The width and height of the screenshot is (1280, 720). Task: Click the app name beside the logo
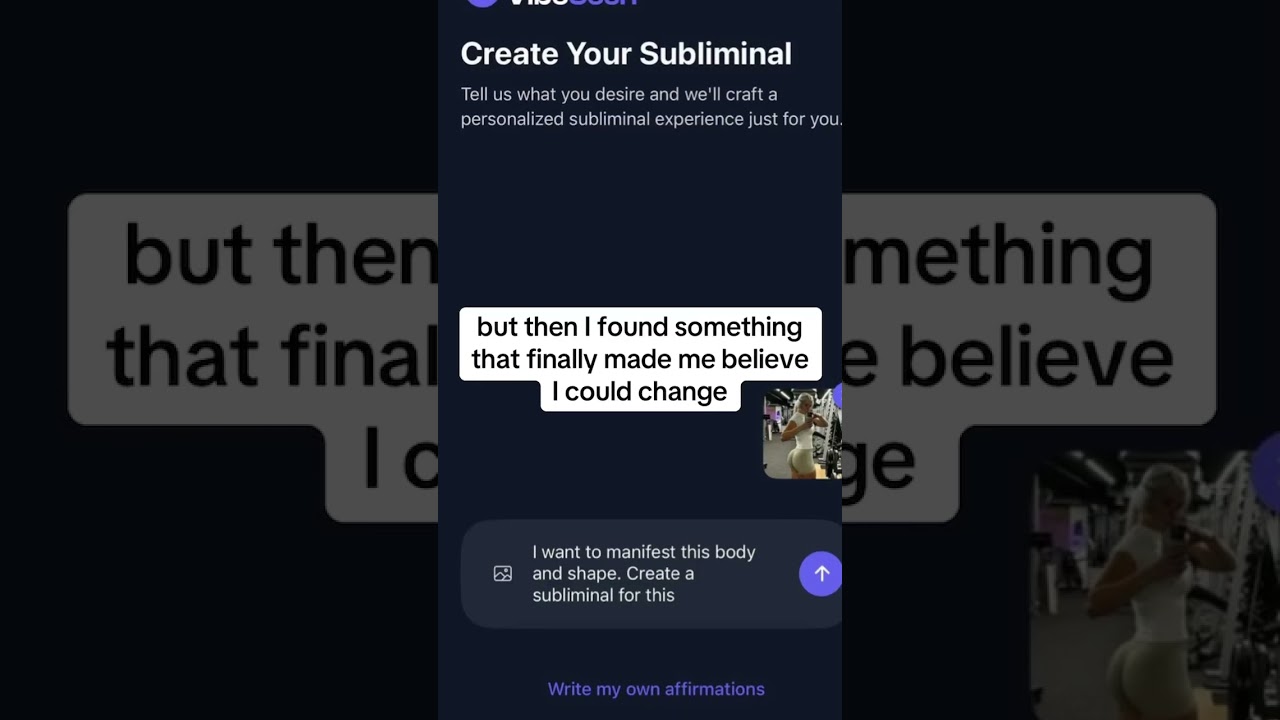[572, 3]
